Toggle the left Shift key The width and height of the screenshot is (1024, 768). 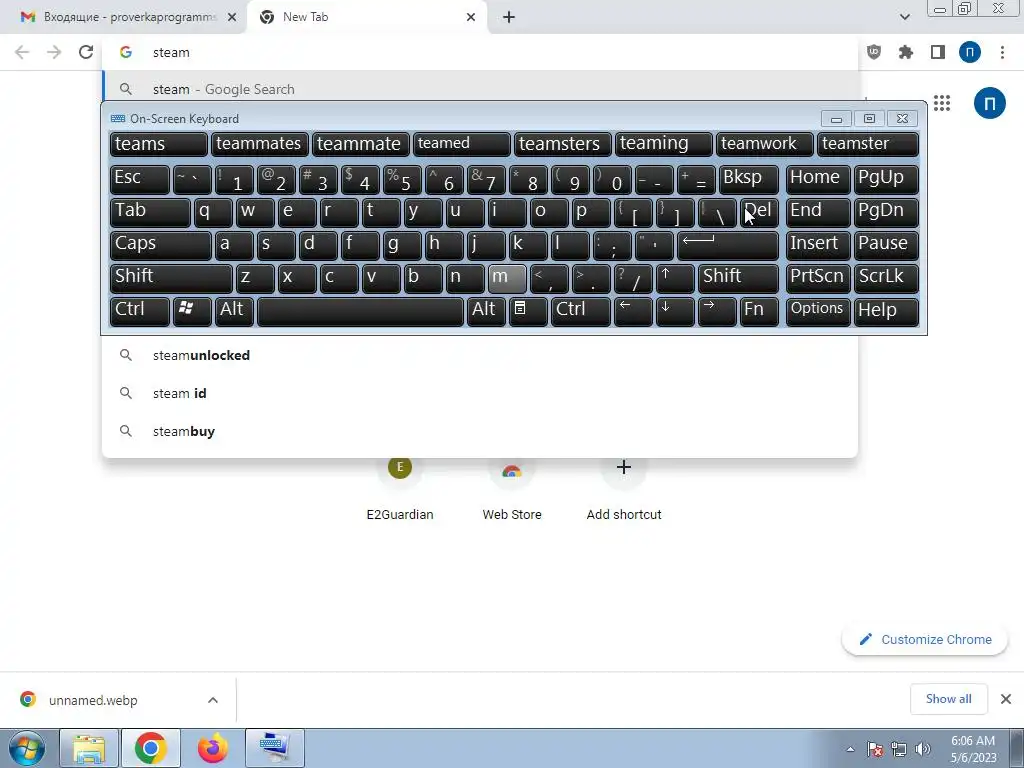coord(171,278)
